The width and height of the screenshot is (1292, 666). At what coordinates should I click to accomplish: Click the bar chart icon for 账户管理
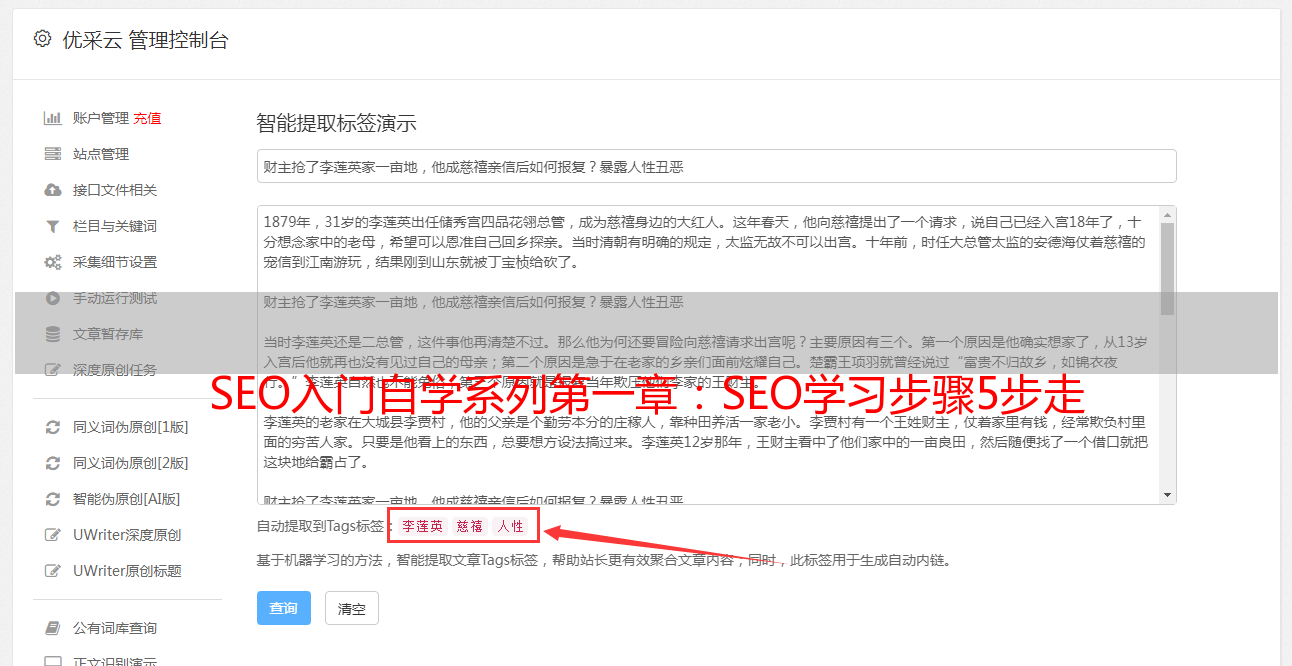[53, 118]
